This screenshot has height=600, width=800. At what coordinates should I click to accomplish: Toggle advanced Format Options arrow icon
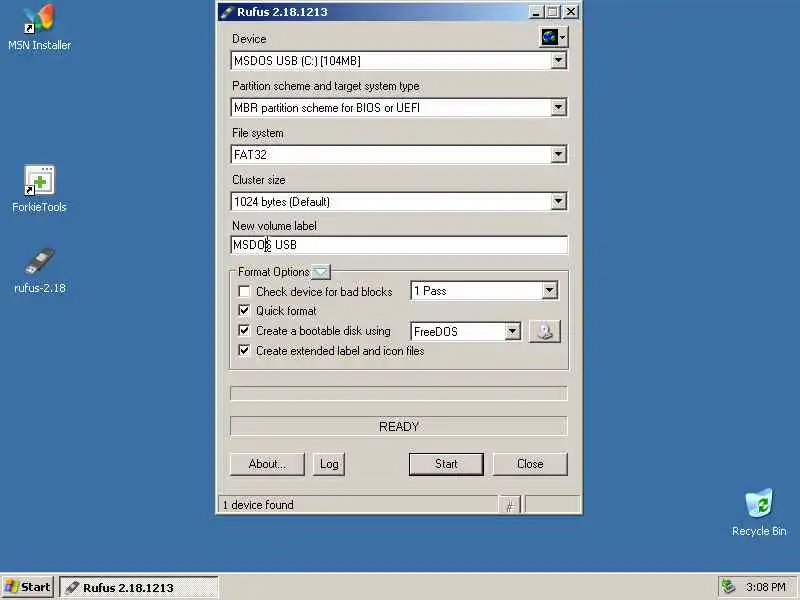tap(321, 272)
